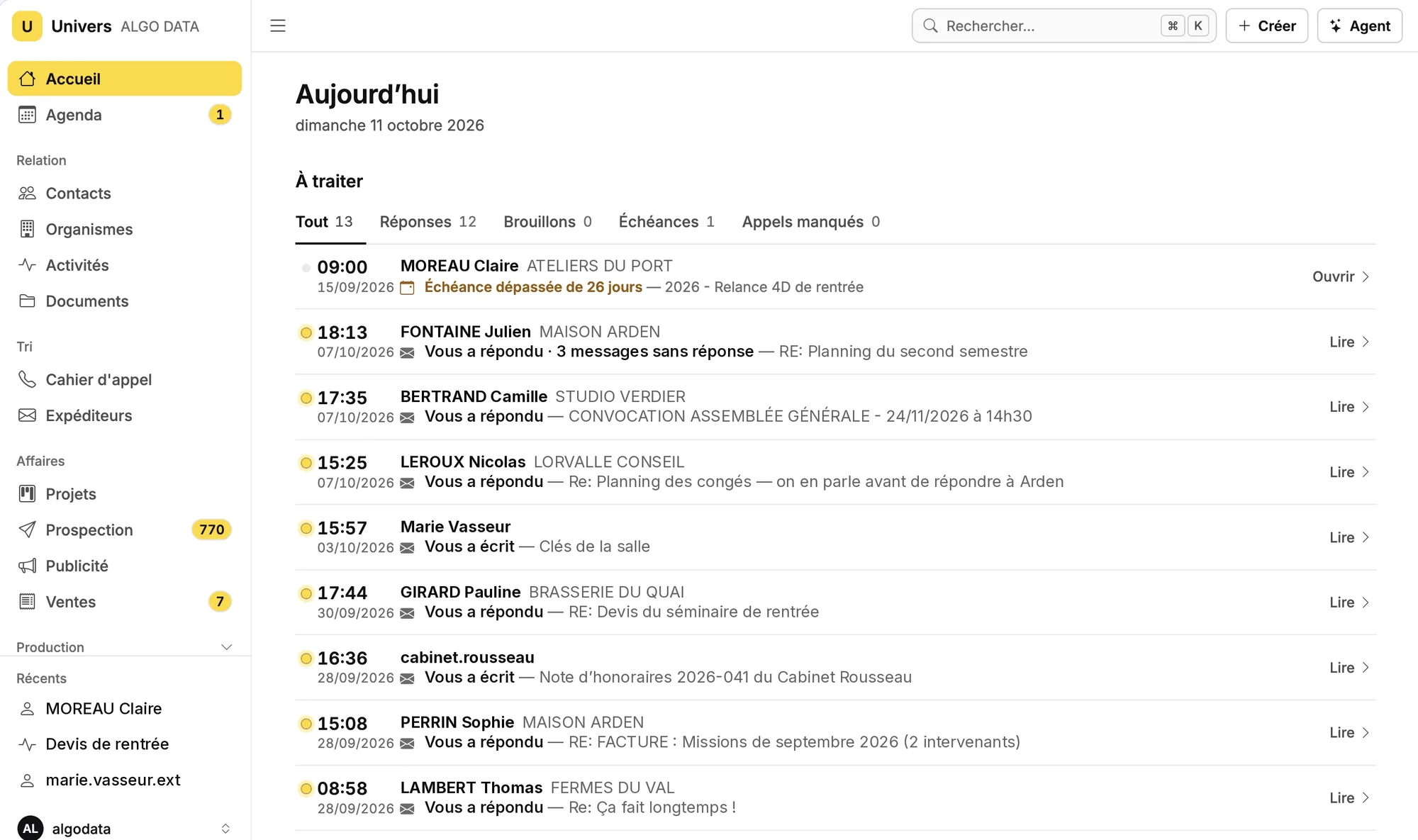Image resolution: width=1418 pixels, height=840 pixels.
Task: Switch to the Appels manqués tab
Action: tap(811, 222)
